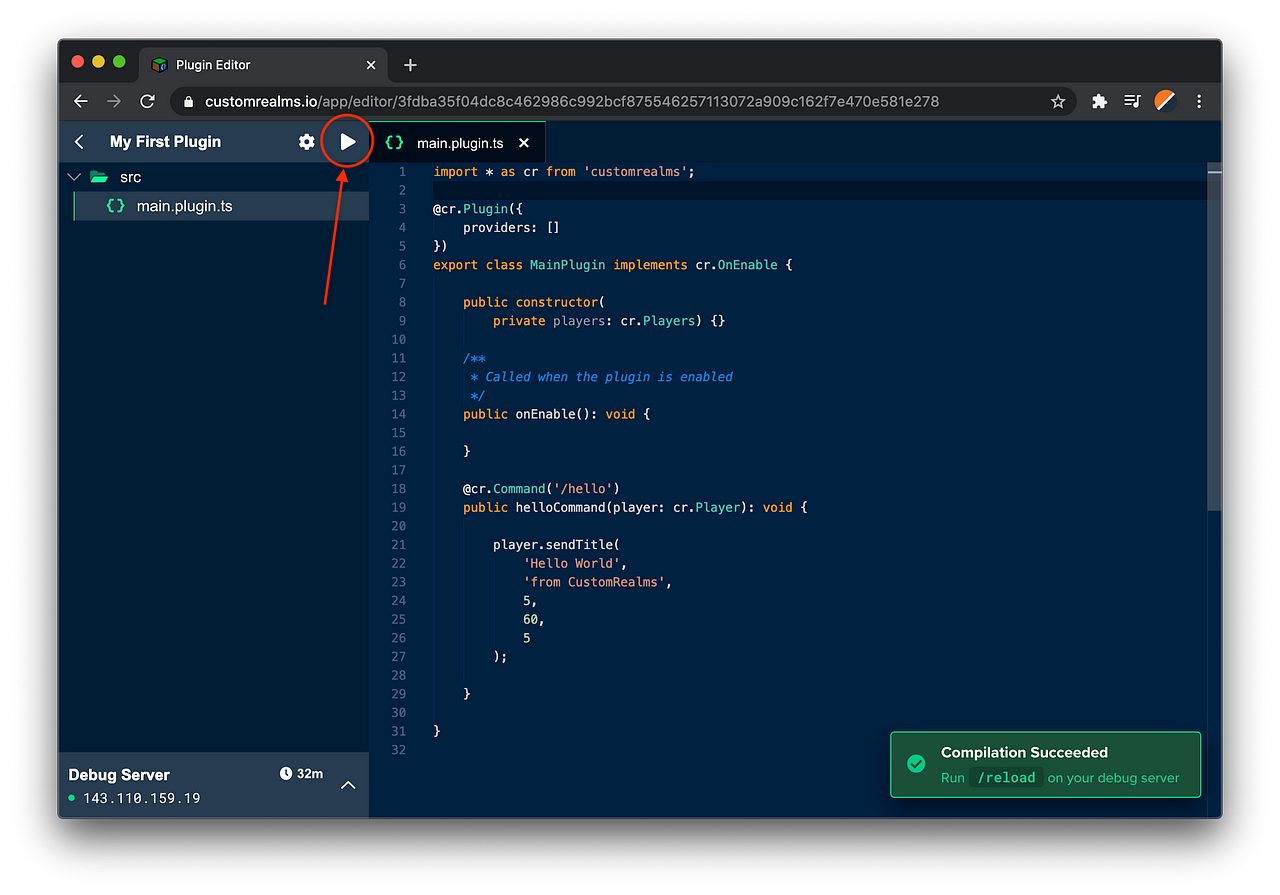Click the My First Plugin title
The image size is (1280, 895).
coord(165,142)
